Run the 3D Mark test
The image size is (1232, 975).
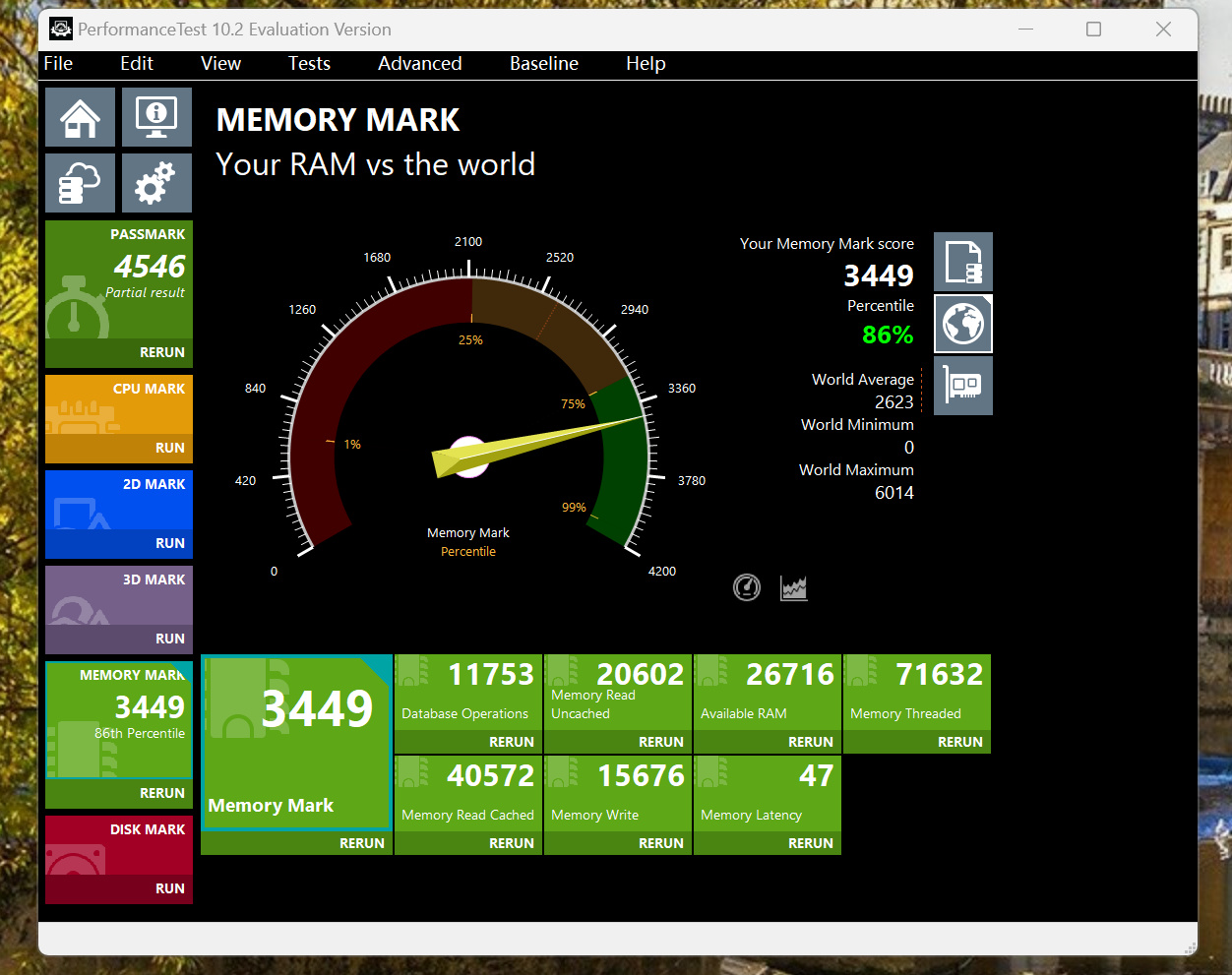coord(119,639)
